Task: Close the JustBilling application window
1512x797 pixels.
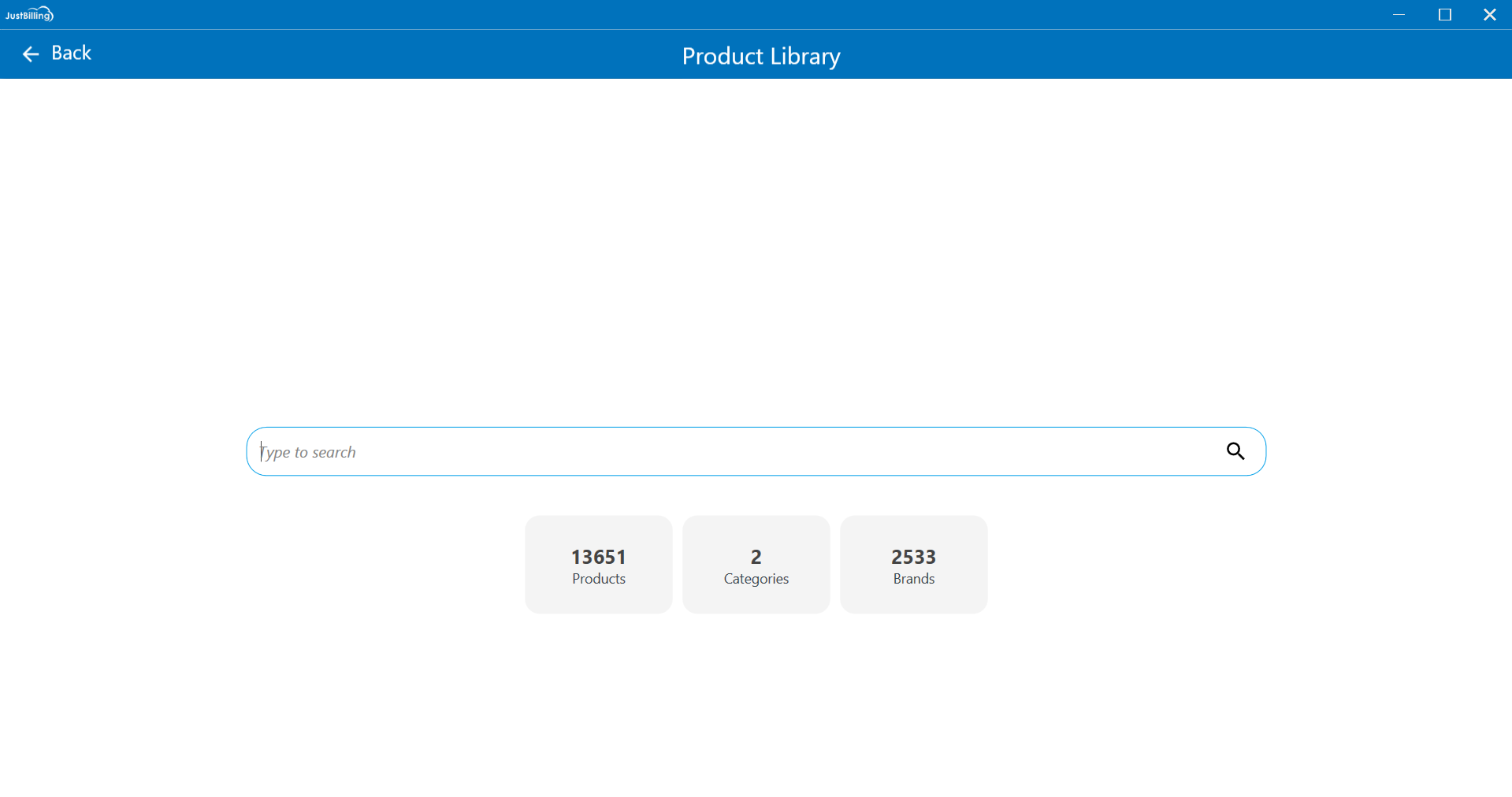Action: (x=1489, y=14)
